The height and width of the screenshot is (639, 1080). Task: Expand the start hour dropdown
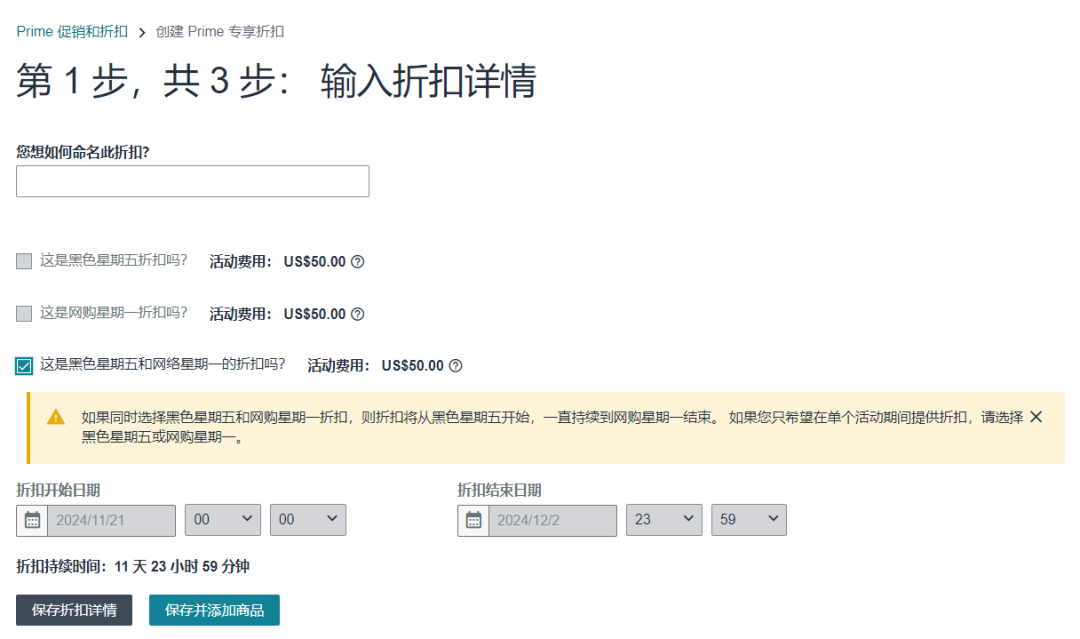[x=222, y=519]
